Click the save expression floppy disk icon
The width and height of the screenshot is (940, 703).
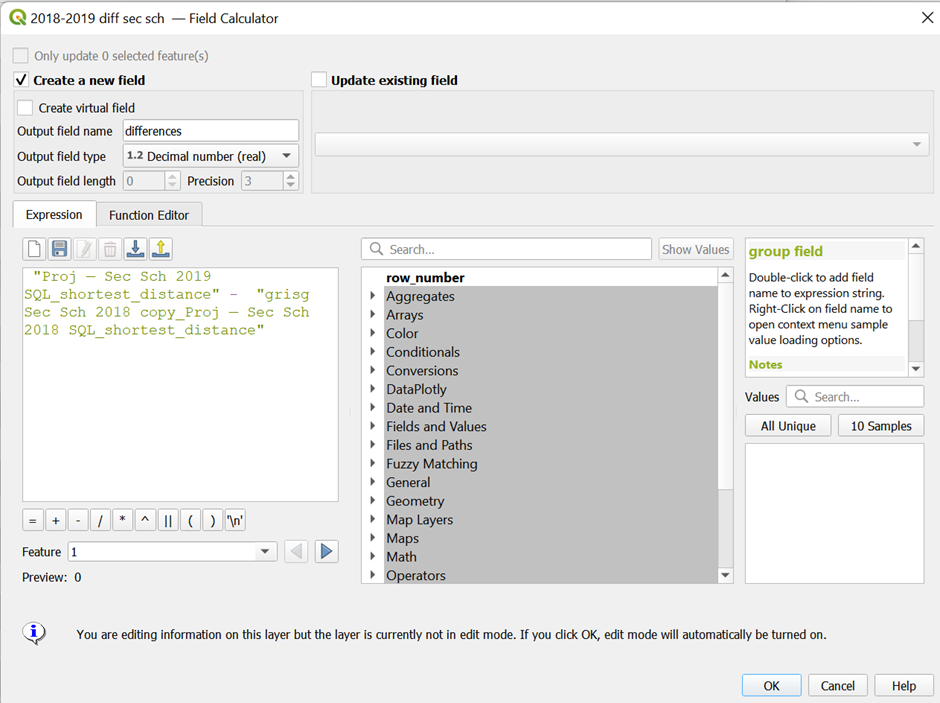(x=59, y=249)
